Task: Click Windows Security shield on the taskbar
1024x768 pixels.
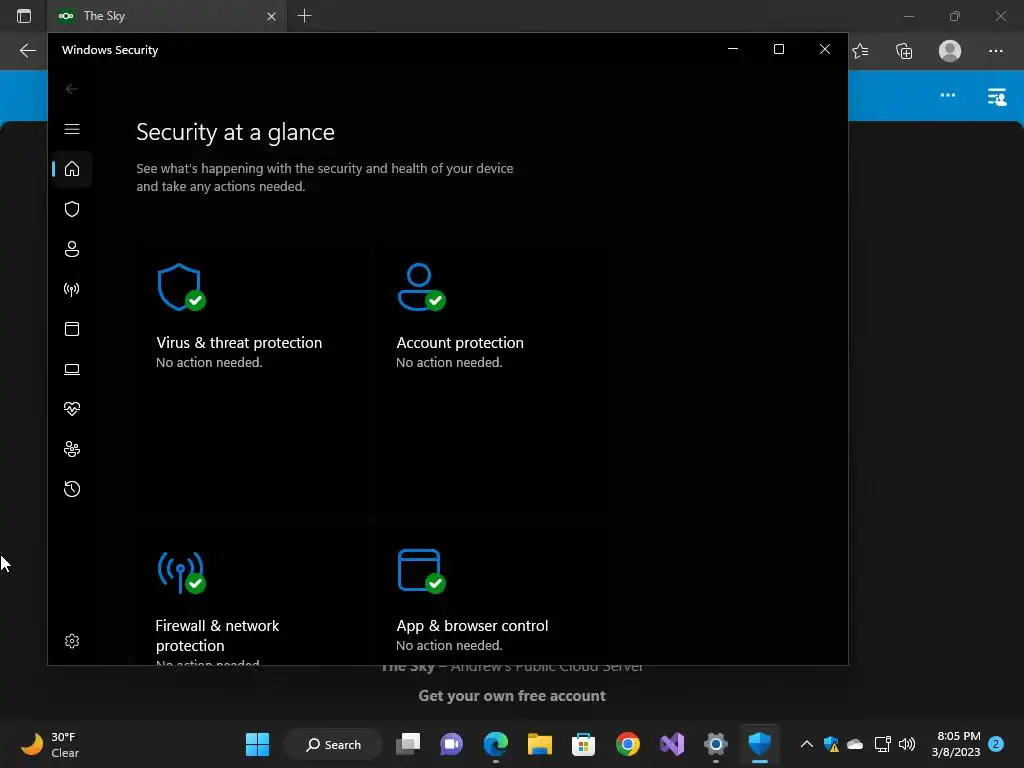Action: point(760,744)
